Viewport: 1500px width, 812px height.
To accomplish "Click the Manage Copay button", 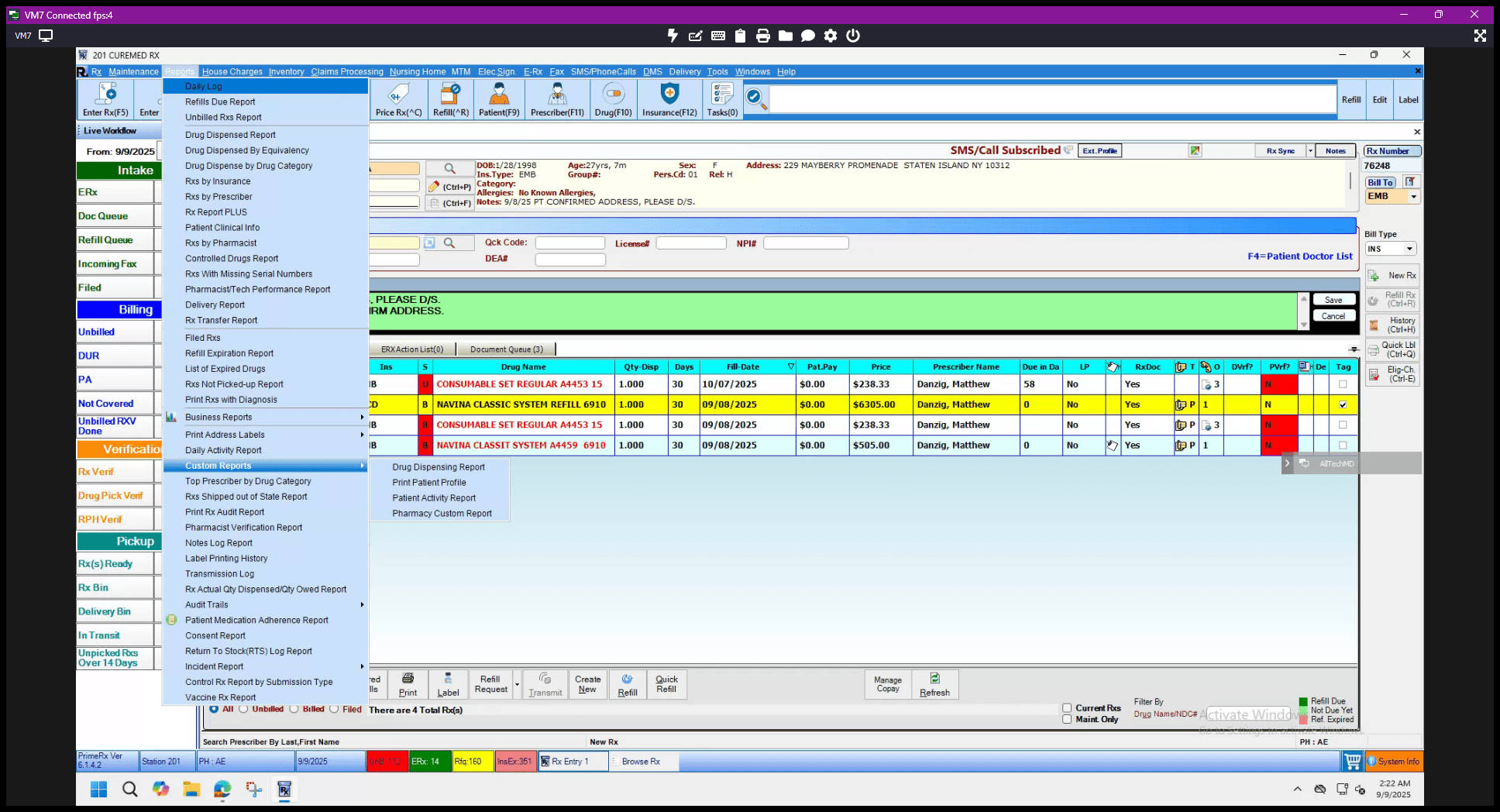I will (x=888, y=685).
